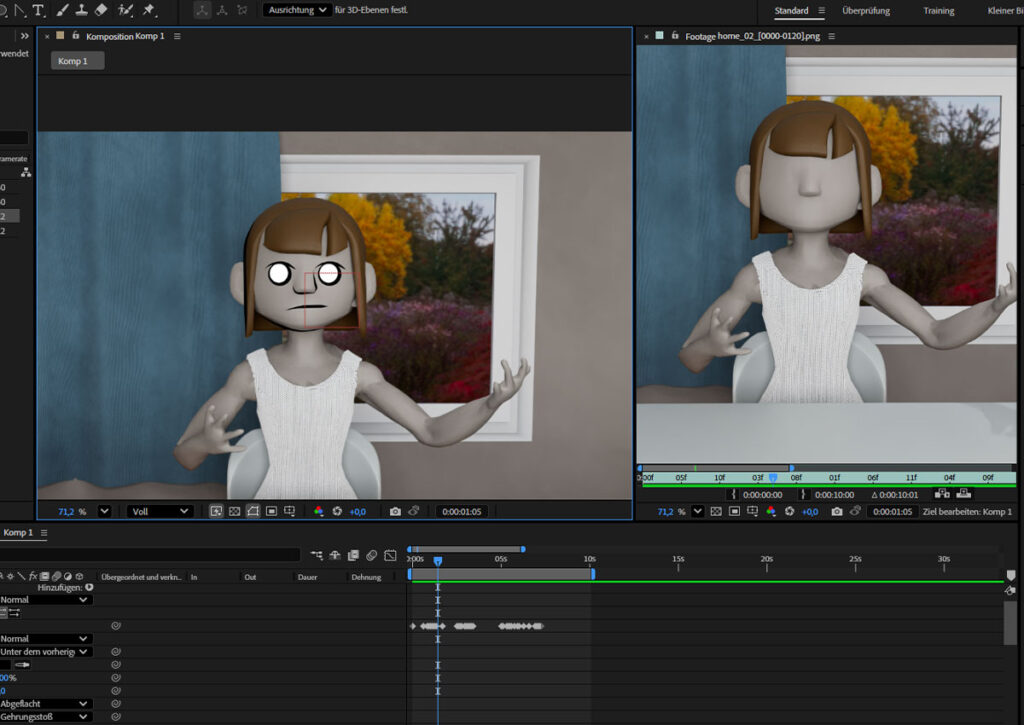The width and height of the screenshot is (1024, 725).
Task: Select the Clone Stamp tool
Action: pos(82,10)
